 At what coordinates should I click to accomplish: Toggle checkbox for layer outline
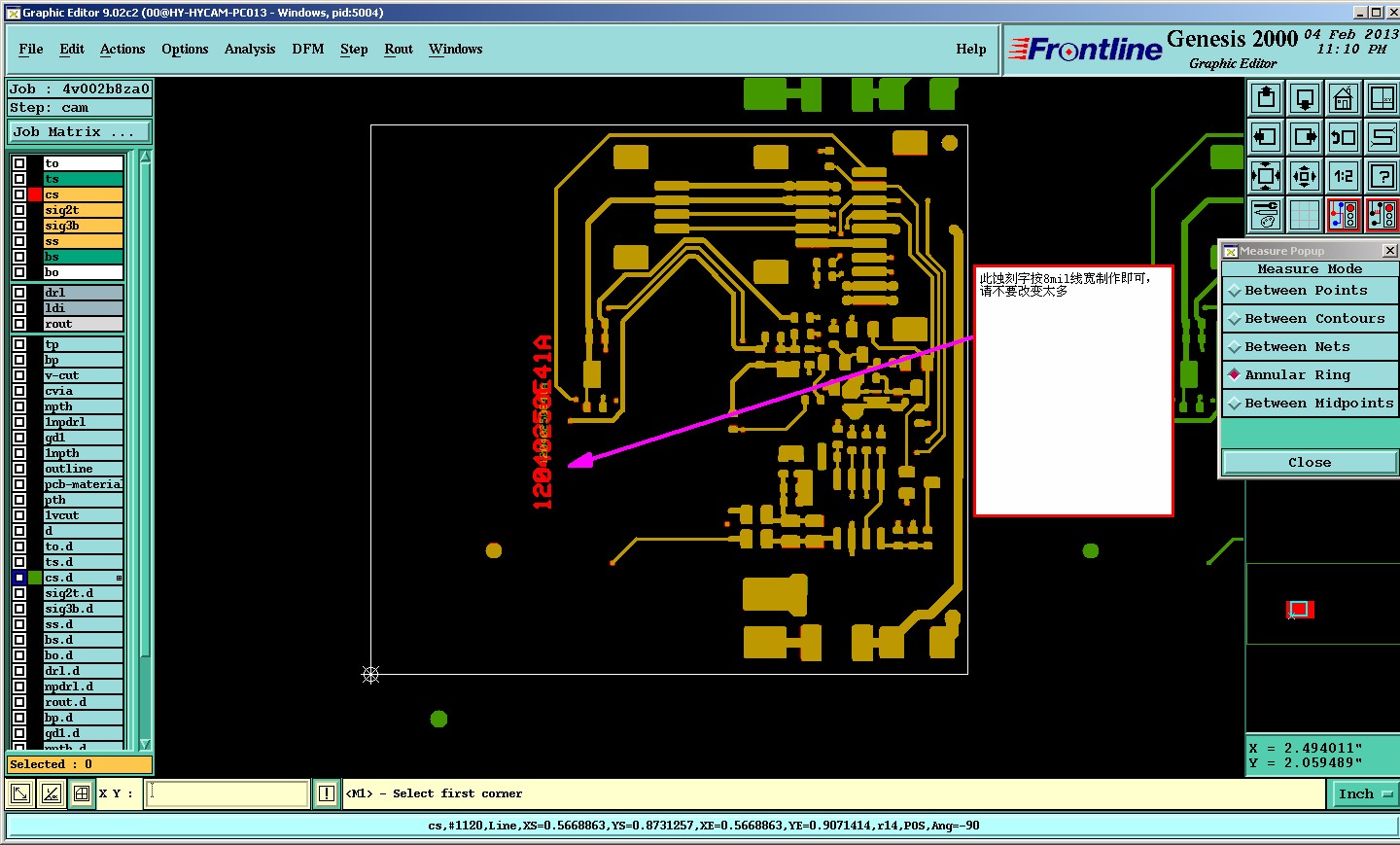coord(19,469)
